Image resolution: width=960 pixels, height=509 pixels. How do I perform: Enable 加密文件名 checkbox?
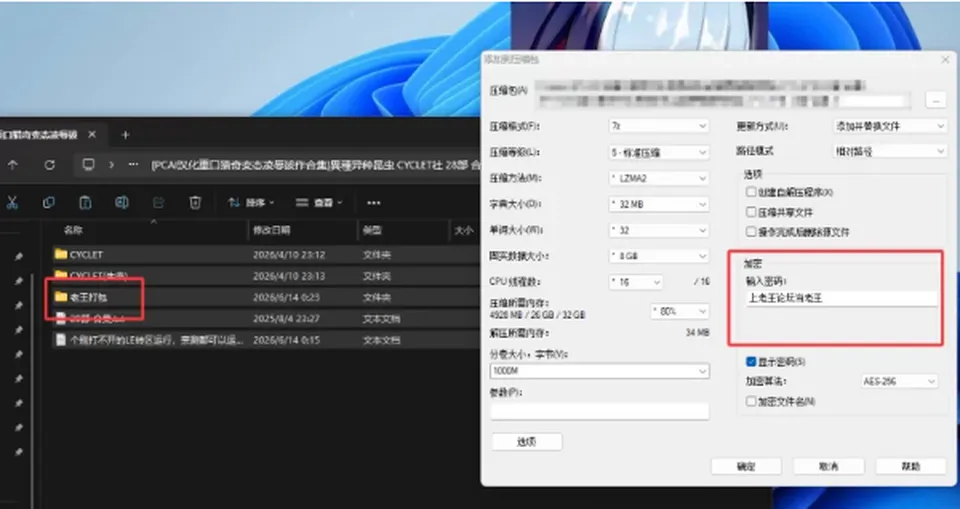coord(751,401)
